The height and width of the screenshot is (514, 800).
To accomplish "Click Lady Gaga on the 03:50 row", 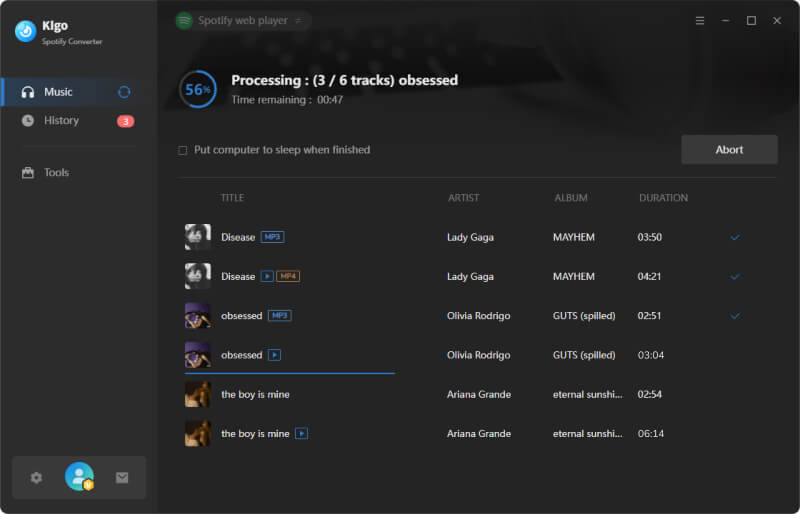I will (x=470, y=237).
